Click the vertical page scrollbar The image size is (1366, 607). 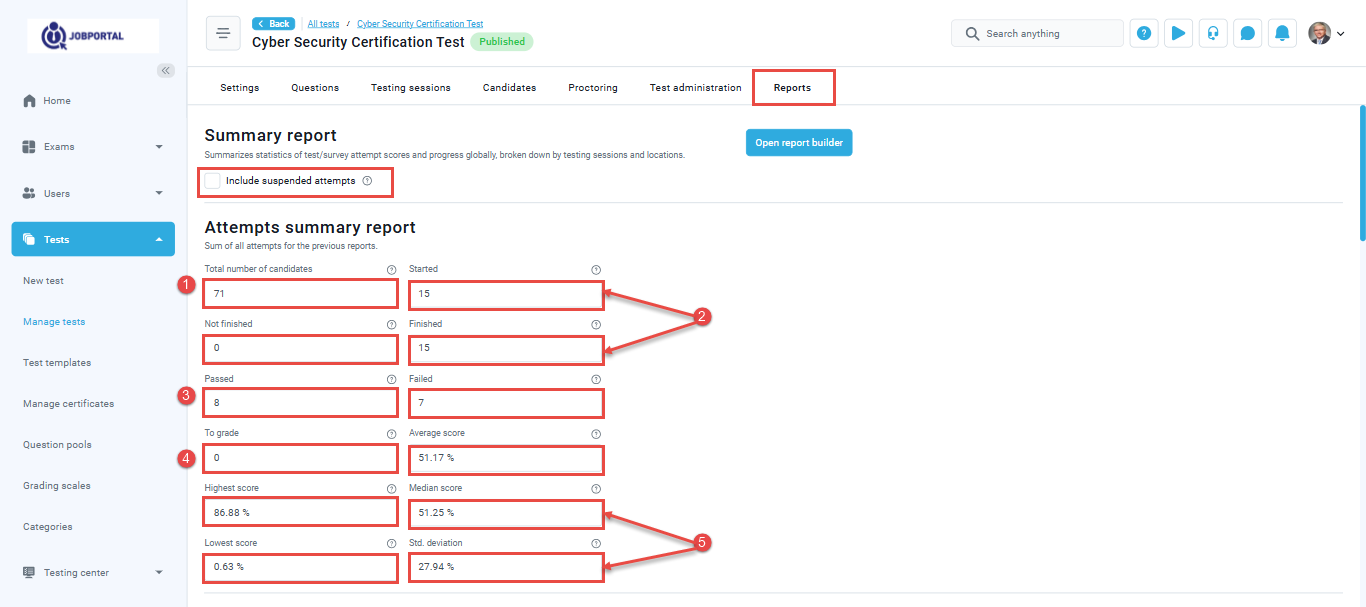(1361, 172)
